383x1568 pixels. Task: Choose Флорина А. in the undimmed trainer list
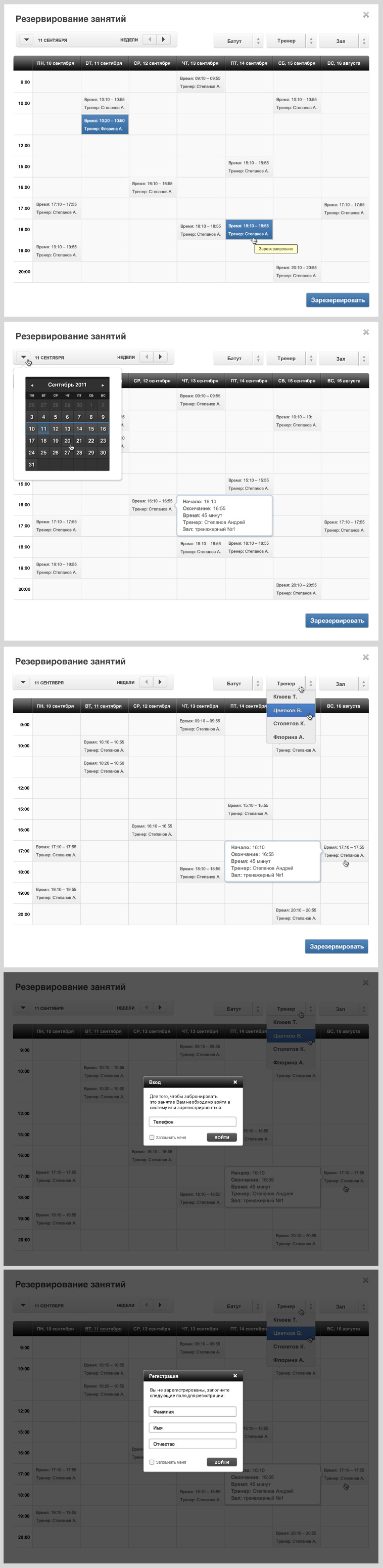coord(291,737)
